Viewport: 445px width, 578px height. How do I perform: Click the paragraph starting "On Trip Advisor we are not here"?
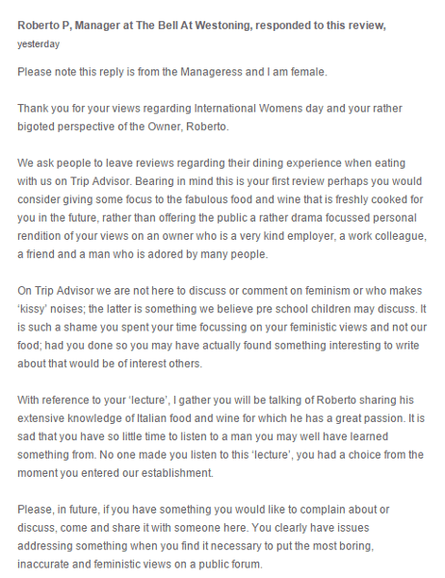pos(222,327)
